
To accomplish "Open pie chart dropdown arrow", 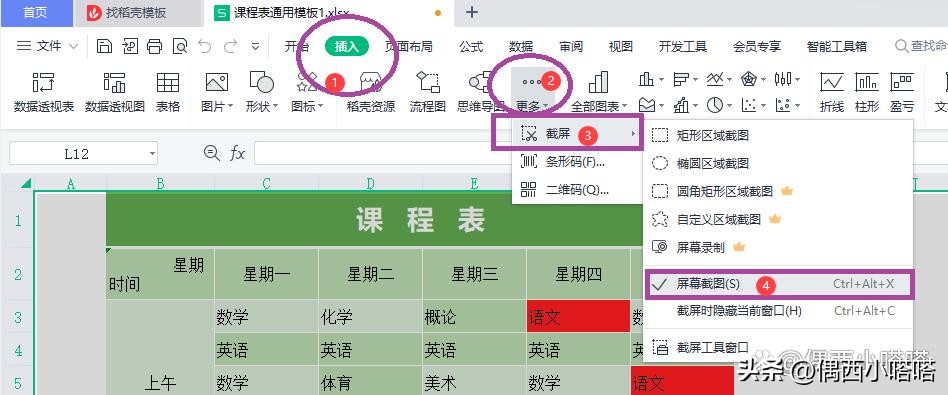I will click(x=729, y=106).
